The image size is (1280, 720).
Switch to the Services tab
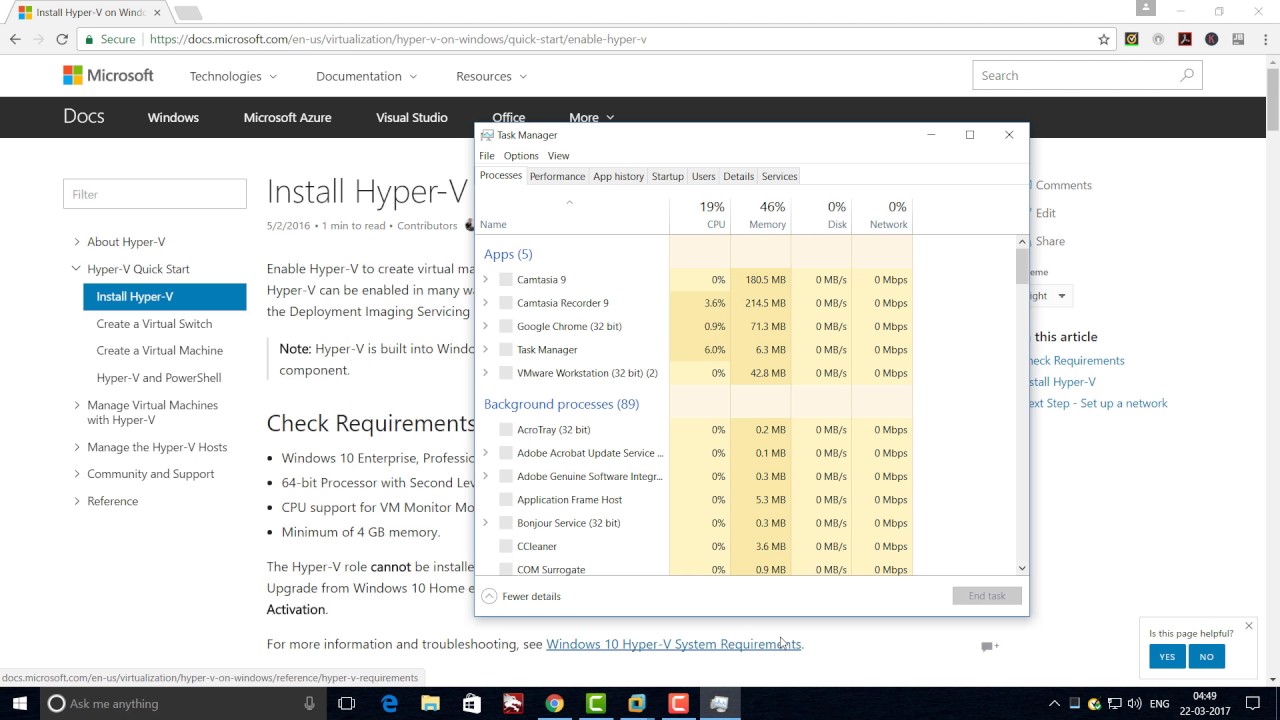[x=779, y=176]
